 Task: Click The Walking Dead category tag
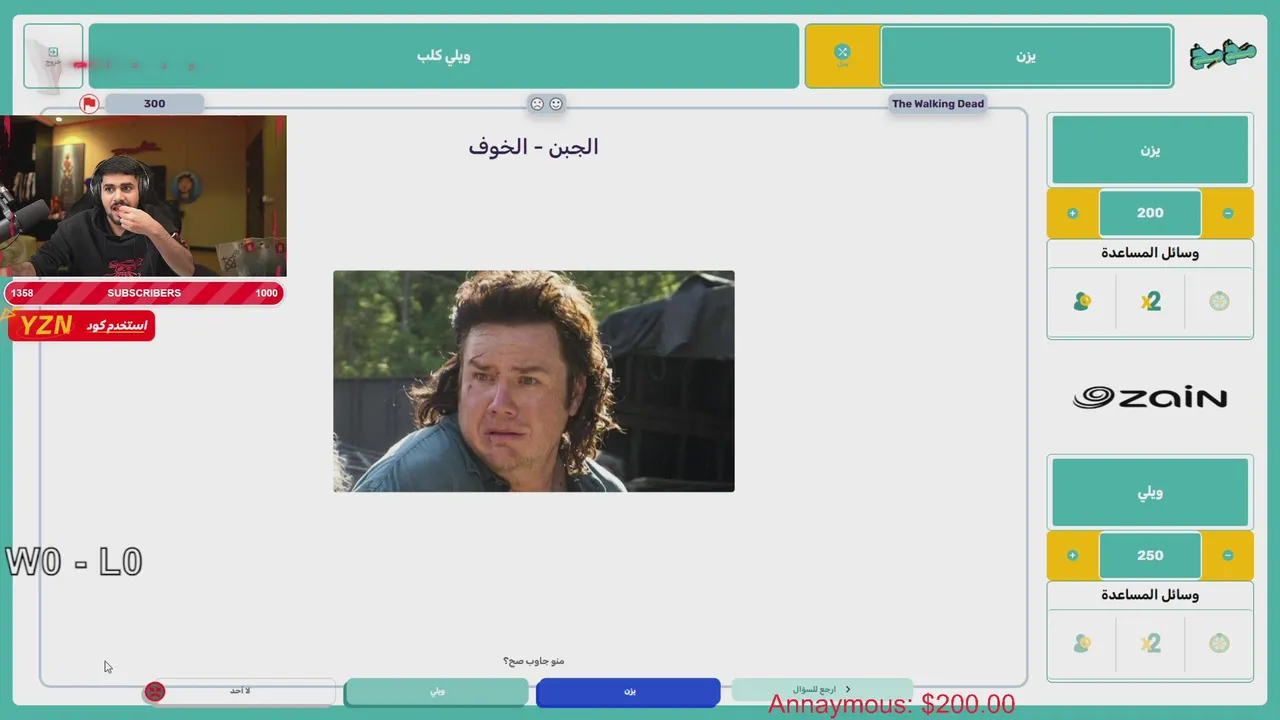tap(938, 104)
